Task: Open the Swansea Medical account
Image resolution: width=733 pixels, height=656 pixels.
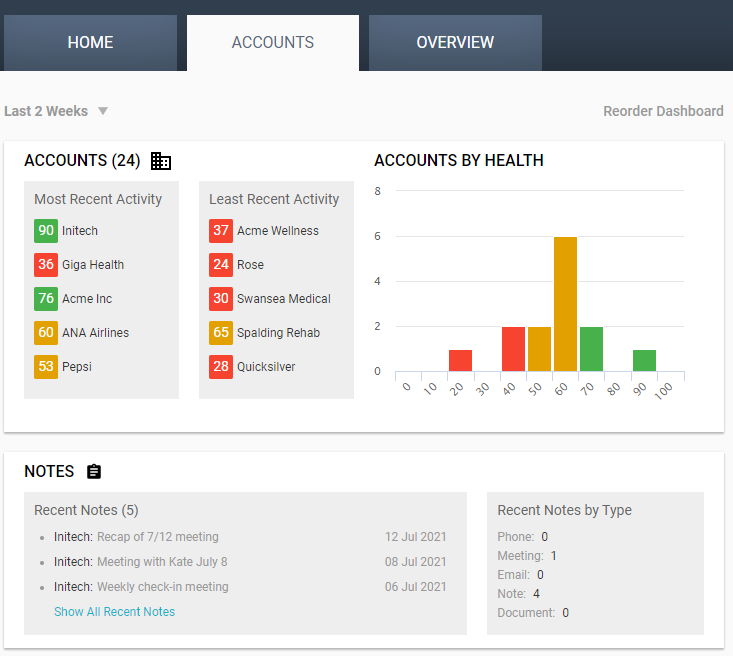Action: pos(283,299)
